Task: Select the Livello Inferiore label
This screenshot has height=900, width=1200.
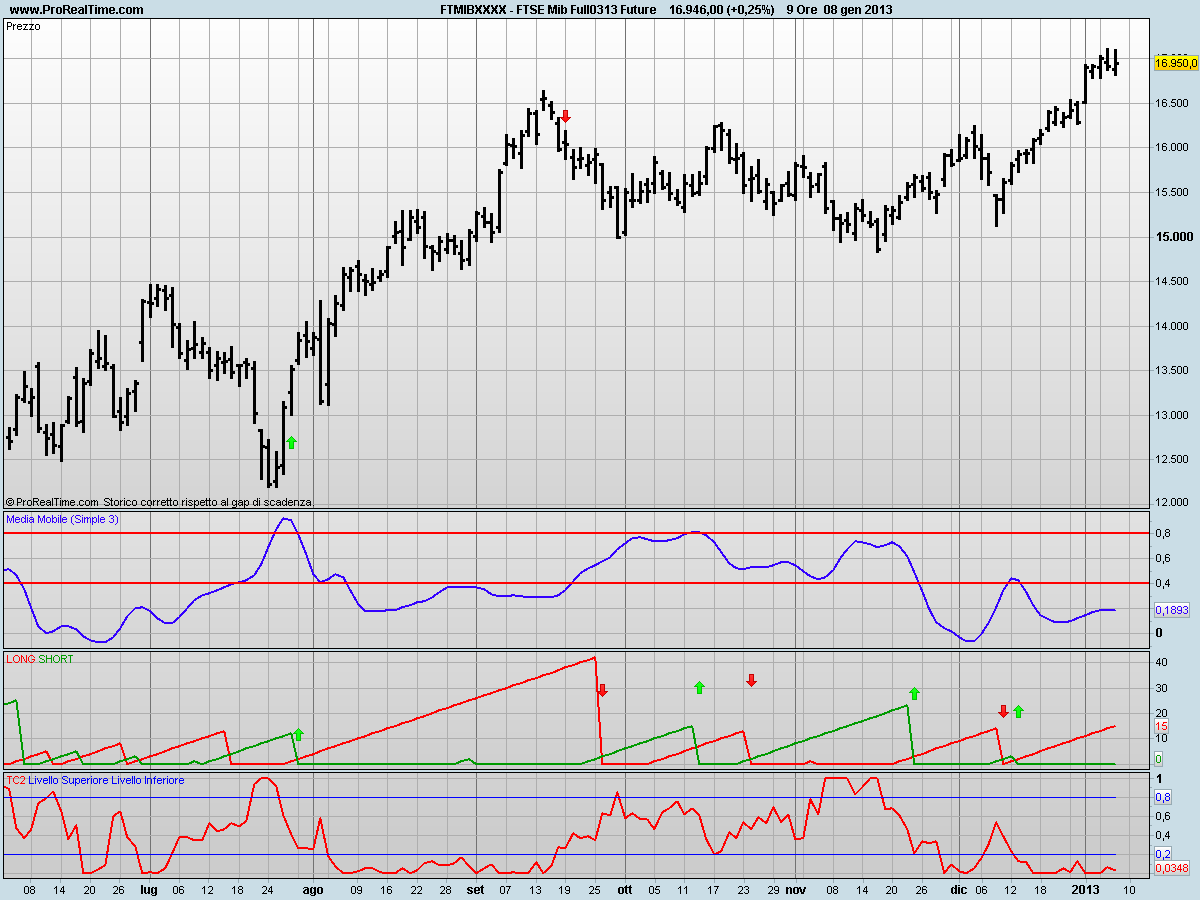Action: 145,780
